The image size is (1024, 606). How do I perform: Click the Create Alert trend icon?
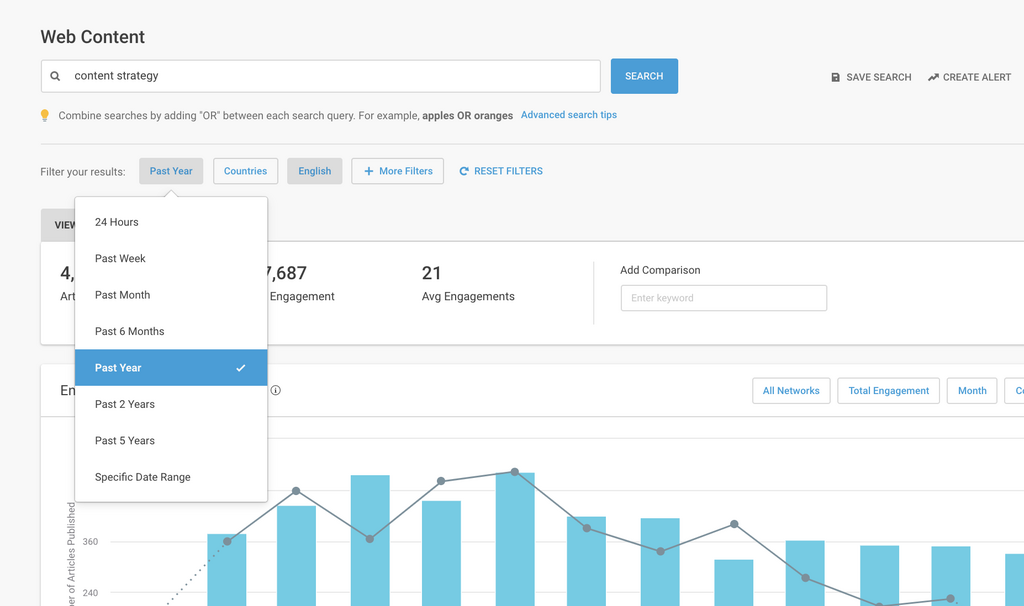(933, 77)
